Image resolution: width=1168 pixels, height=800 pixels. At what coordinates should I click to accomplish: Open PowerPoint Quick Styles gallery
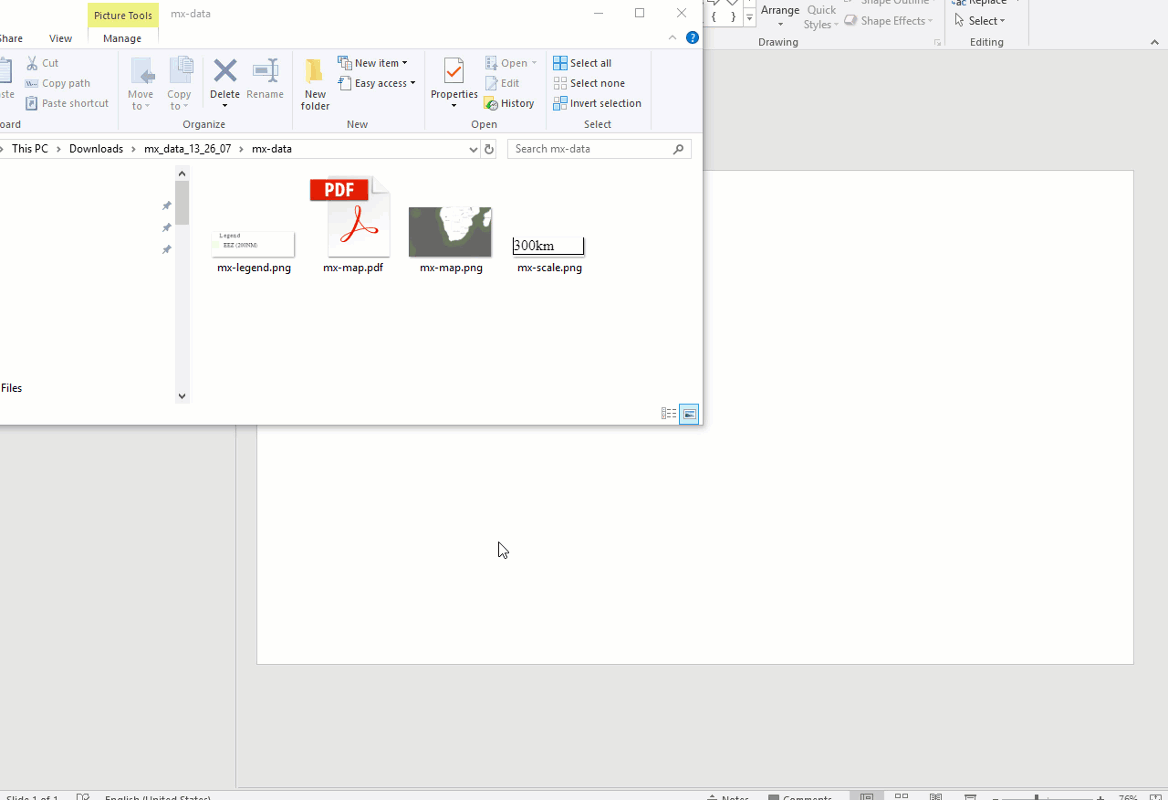pyautogui.click(x=821, y=16)
